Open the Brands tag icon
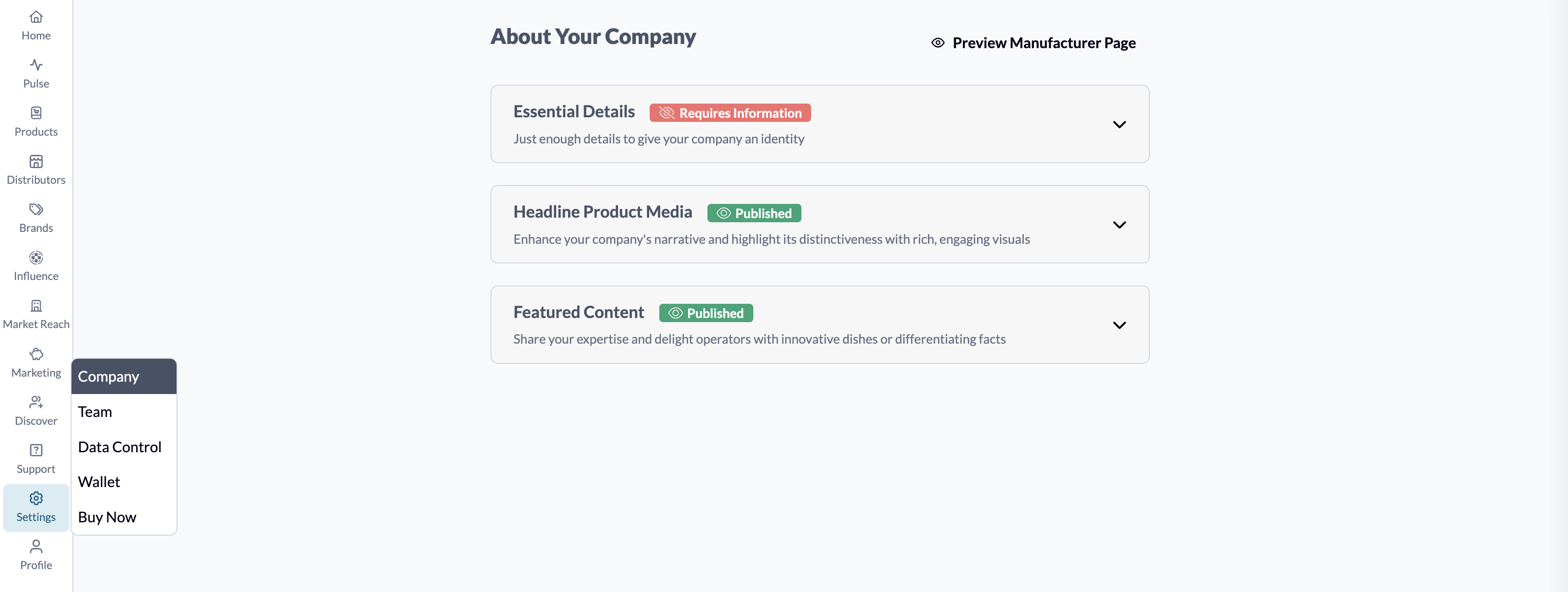 36,209
